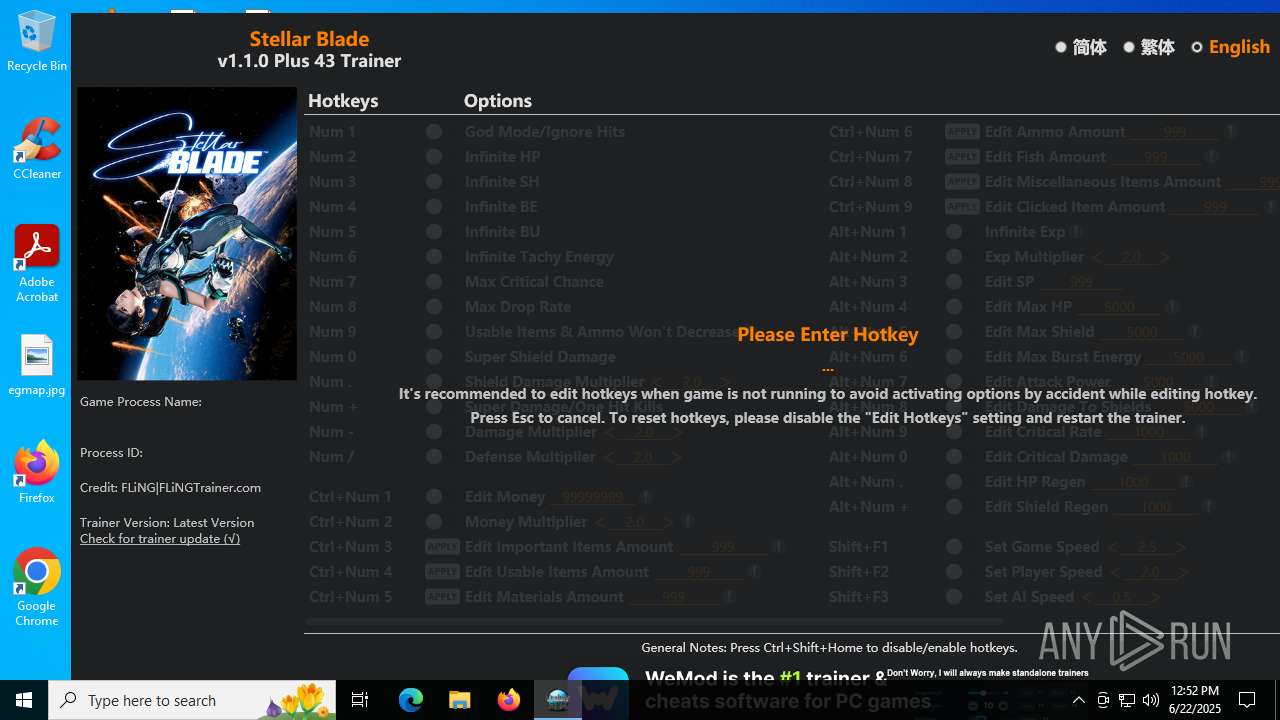This screenshot has height=720, width=1280.
Task: Toggle Infinite SH
Action: click(x=434, y=182)
